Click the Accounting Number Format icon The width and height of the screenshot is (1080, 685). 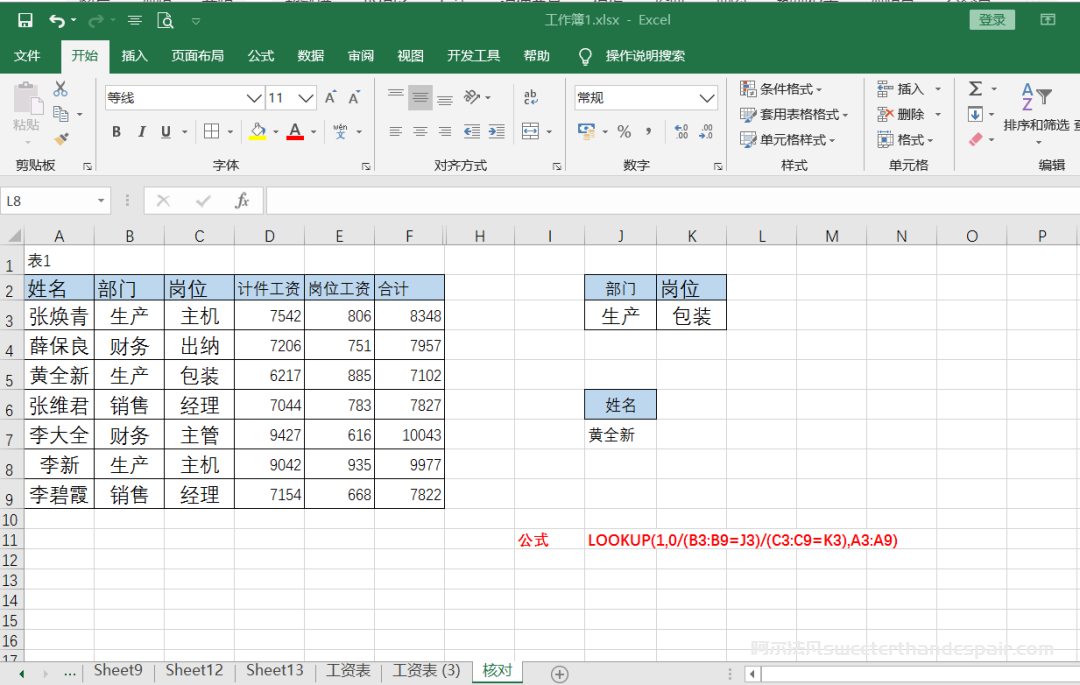pos(586,131)
